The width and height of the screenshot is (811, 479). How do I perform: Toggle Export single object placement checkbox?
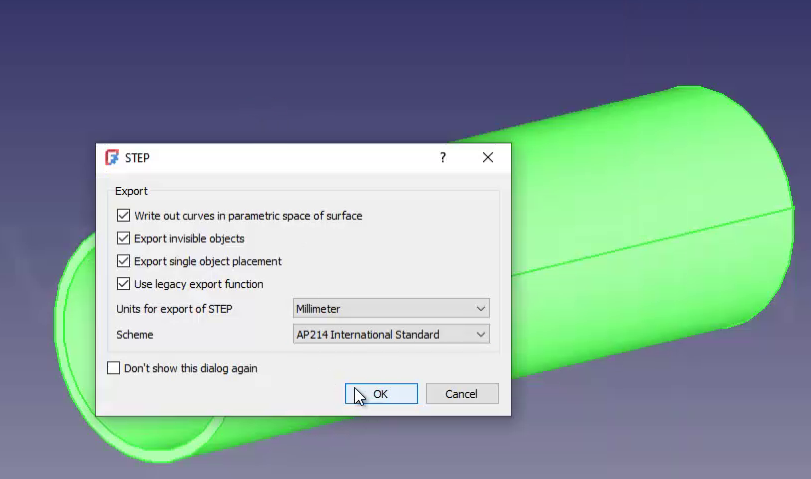(x=123, y=261)
